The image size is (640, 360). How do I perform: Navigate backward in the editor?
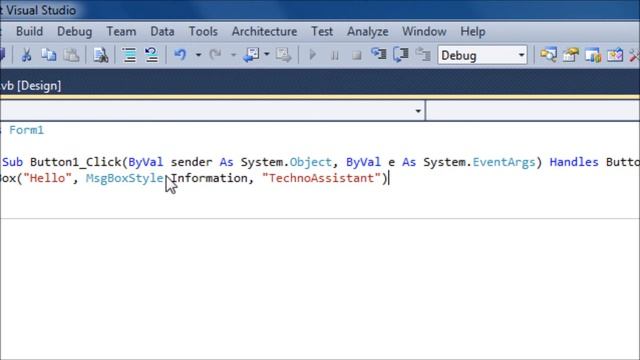click(x=251, y=55)
